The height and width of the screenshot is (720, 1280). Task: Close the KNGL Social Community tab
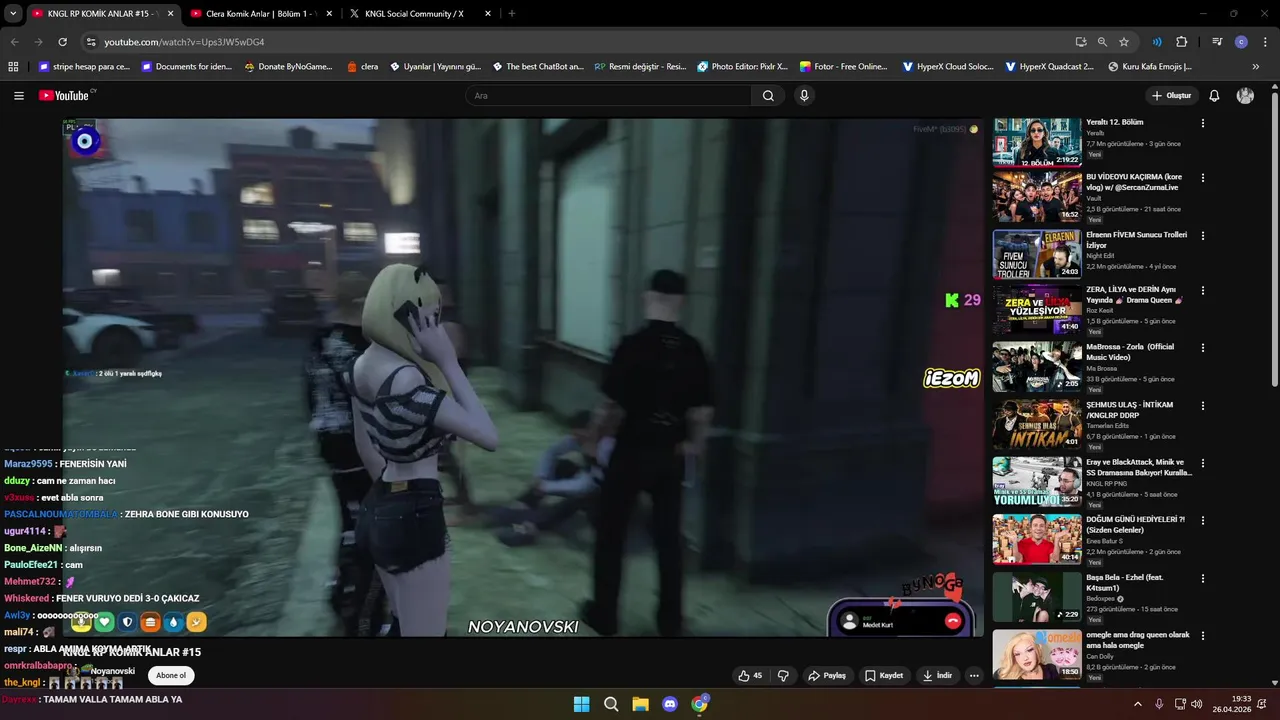pyautogui.click(x=488, y=14)
